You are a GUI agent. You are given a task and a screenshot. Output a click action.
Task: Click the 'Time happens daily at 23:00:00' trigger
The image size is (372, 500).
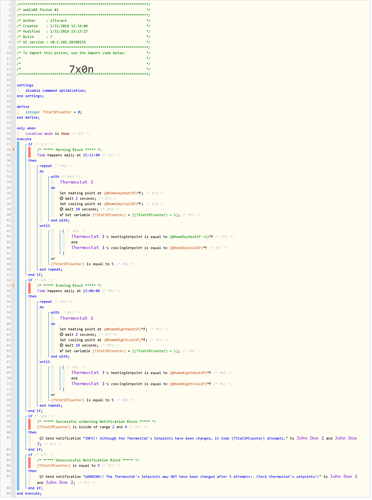click(68, 291)
